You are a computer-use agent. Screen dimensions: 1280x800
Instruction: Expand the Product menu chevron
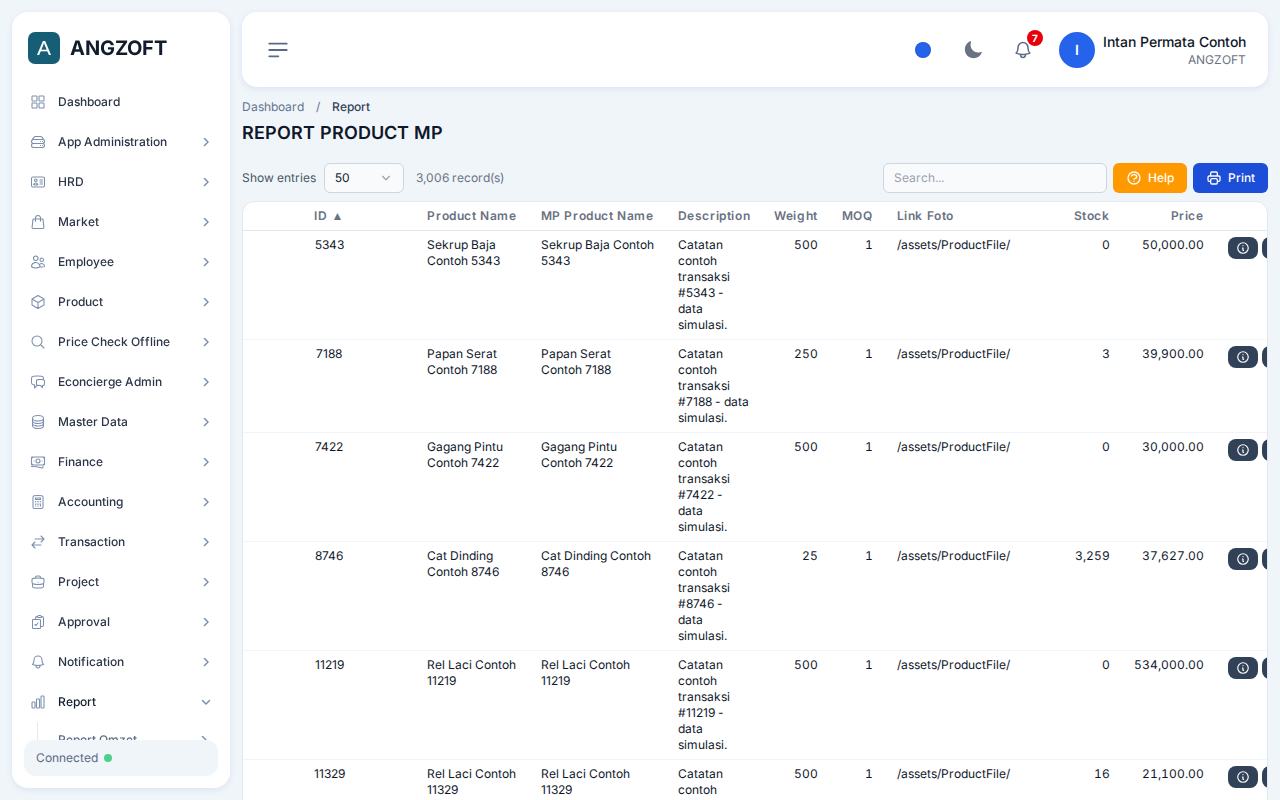[206, 302]
